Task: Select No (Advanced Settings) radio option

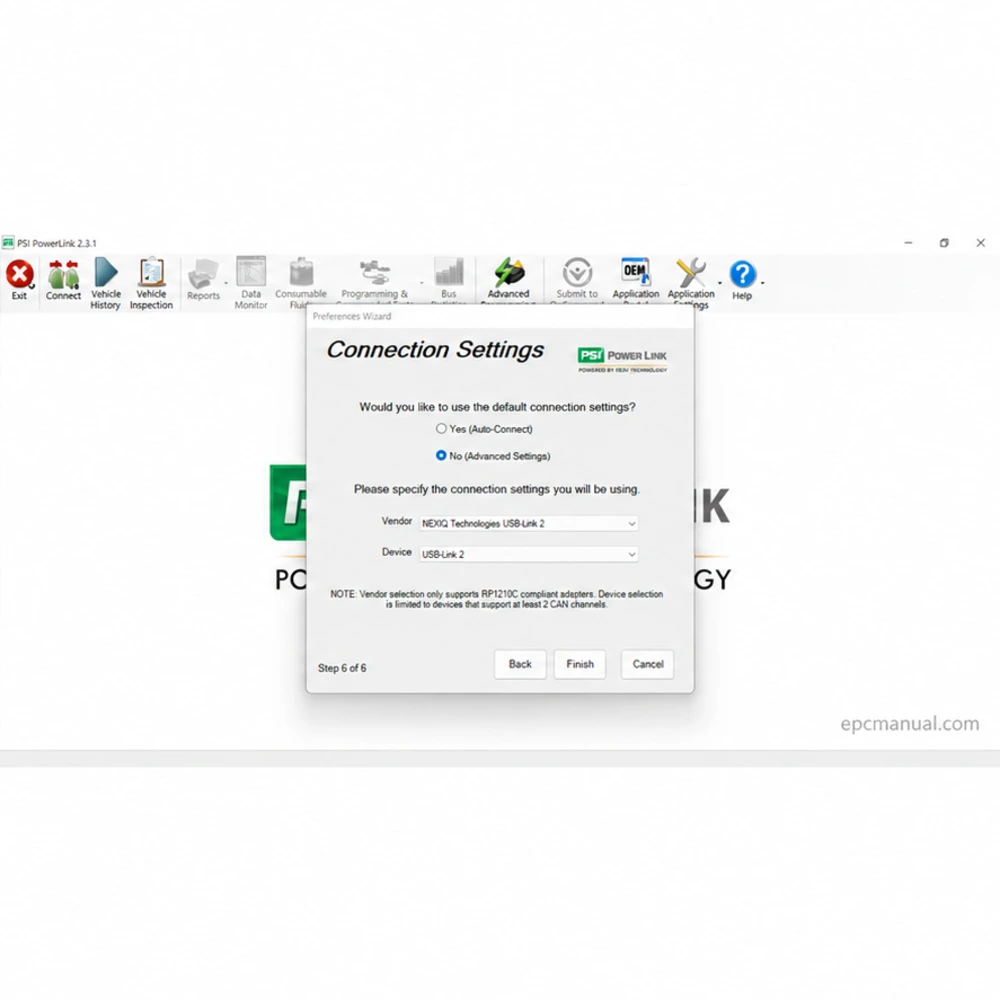Action: pyautogui.click(x=441, y=455)
